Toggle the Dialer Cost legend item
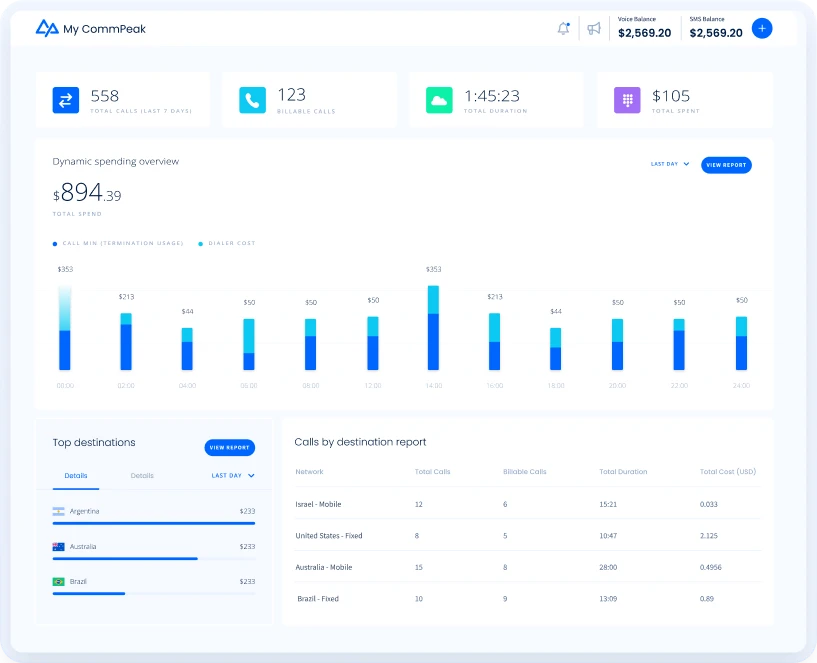This screenshot has width=817, height=663. [230, 243]
